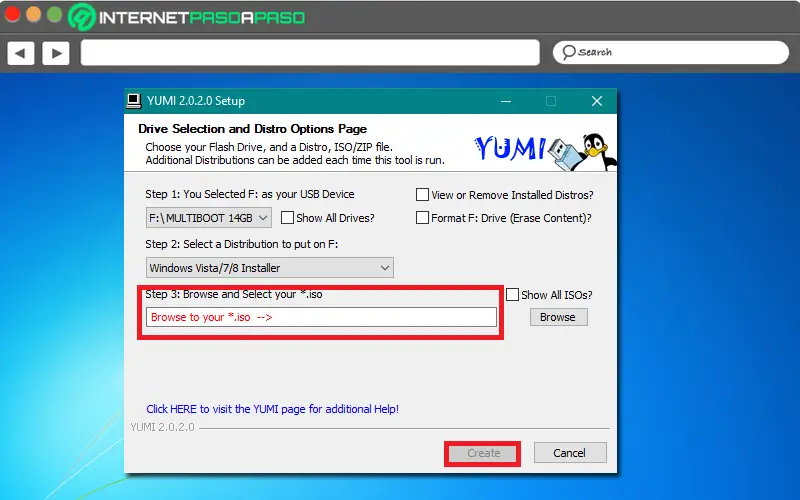Click the Browse to your *.iso field
800x500 pixels.
(x=321, y=317)
